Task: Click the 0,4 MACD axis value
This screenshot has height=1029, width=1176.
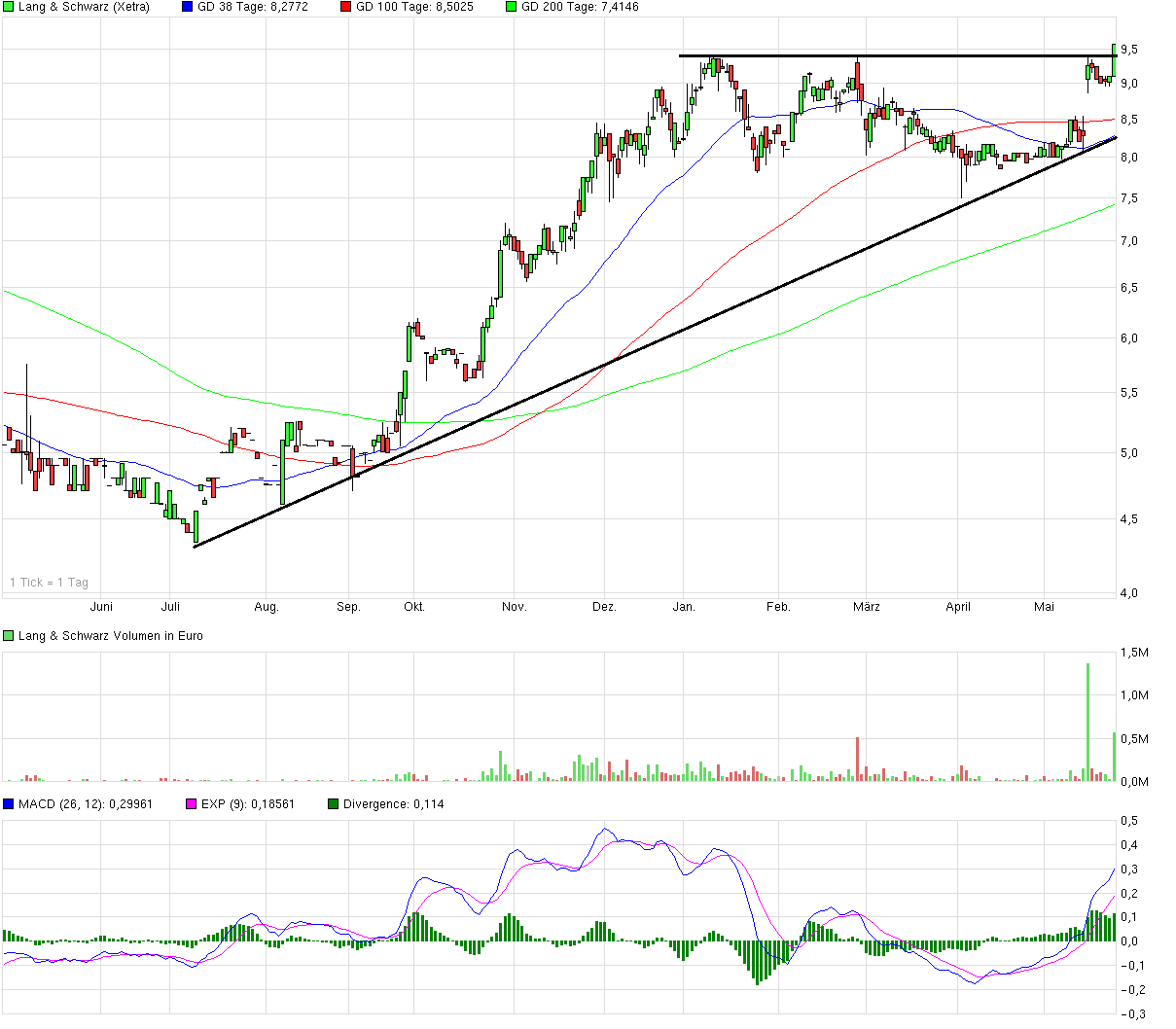Action: (x=1129, y=845)
